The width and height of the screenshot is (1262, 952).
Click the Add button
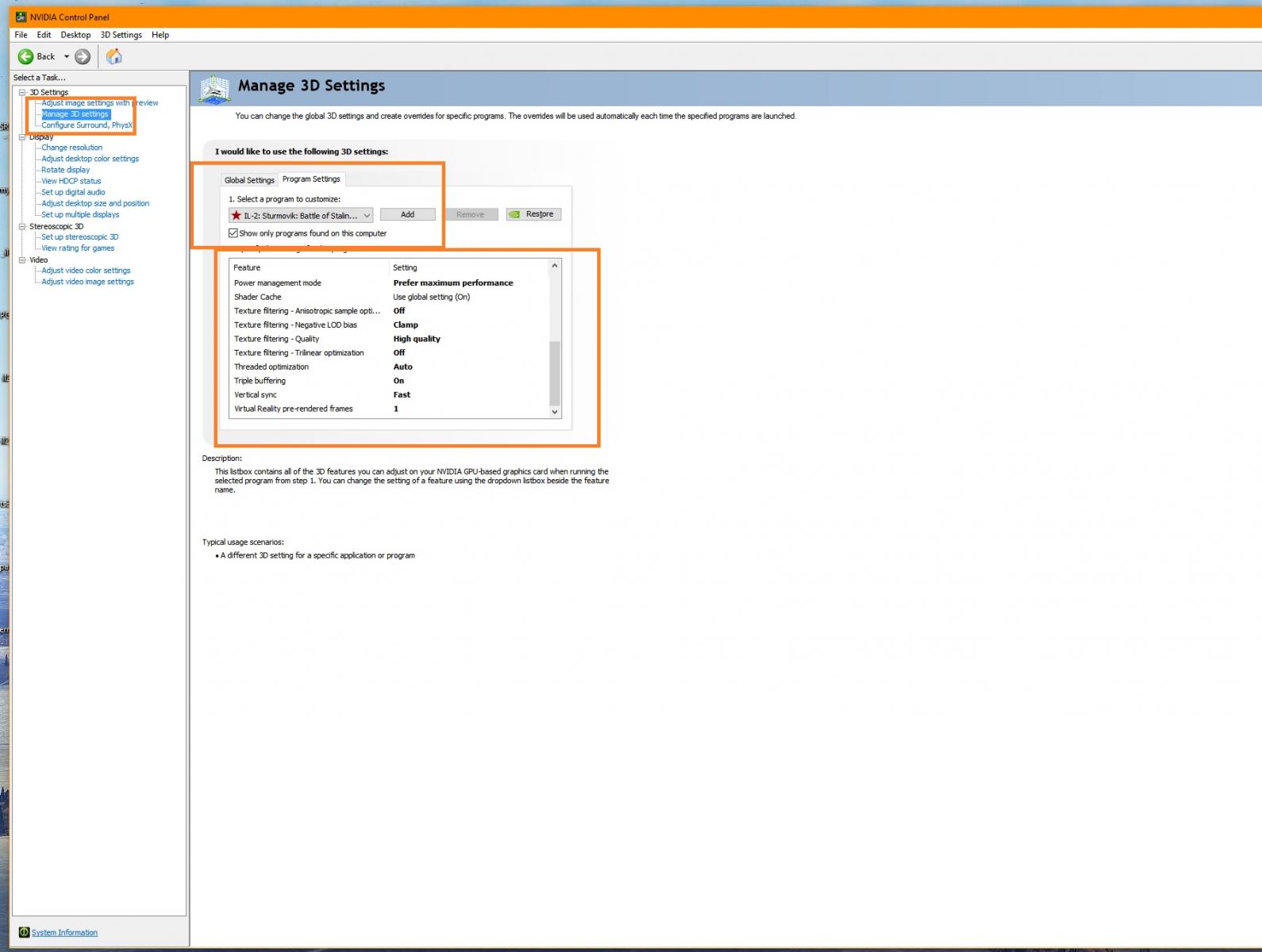point(407,214)
